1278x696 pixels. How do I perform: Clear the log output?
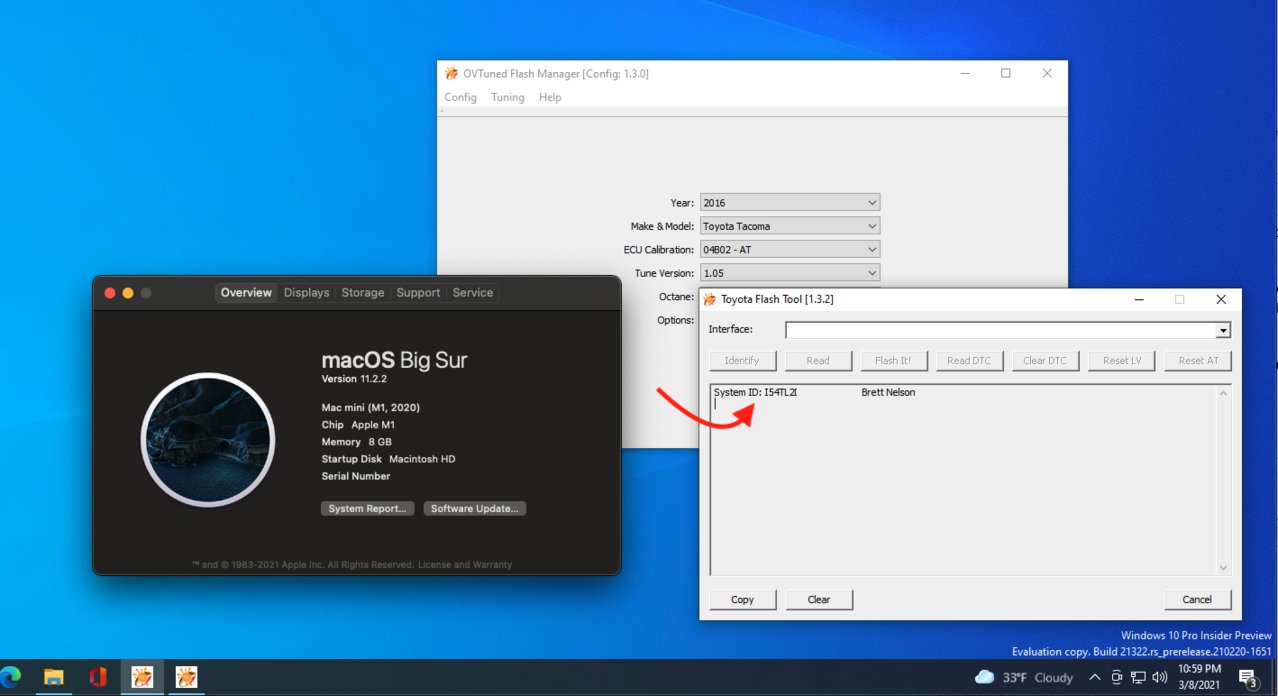[818, 599]
